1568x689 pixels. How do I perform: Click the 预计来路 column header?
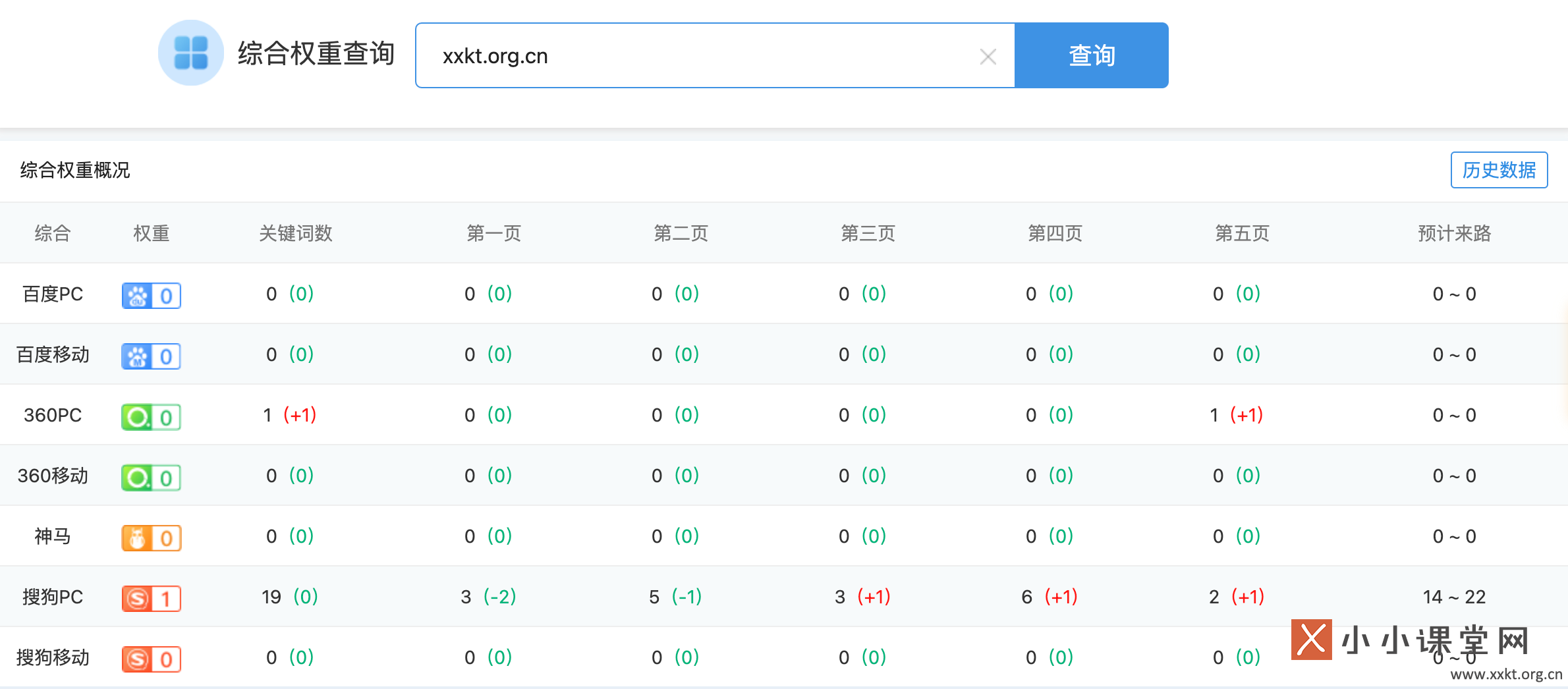[x=1455, y=233]
